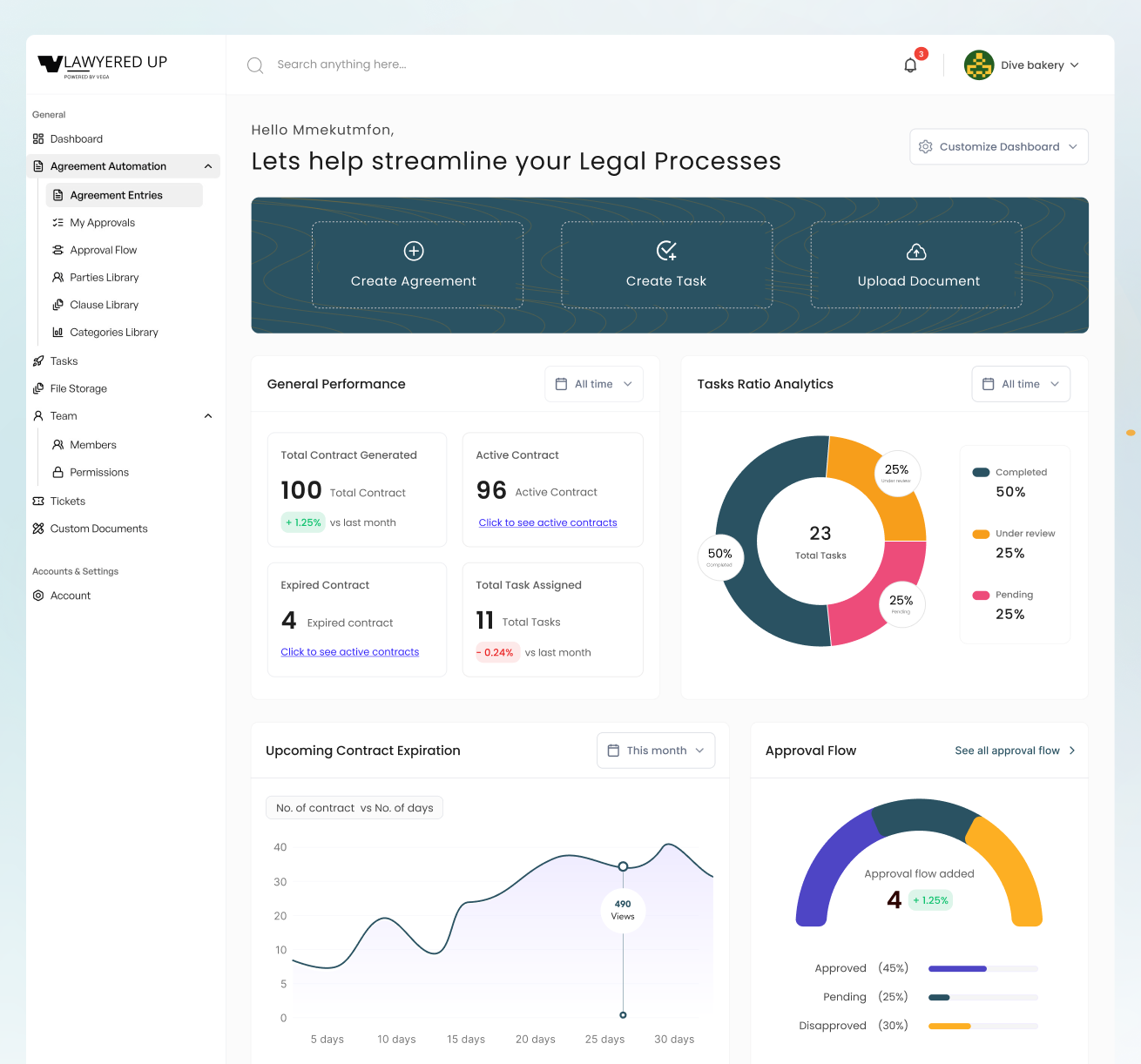The width and height of the screenshot is (1141, 1064).
Task: Click the Create Agreement button
Action: point(416,265)
